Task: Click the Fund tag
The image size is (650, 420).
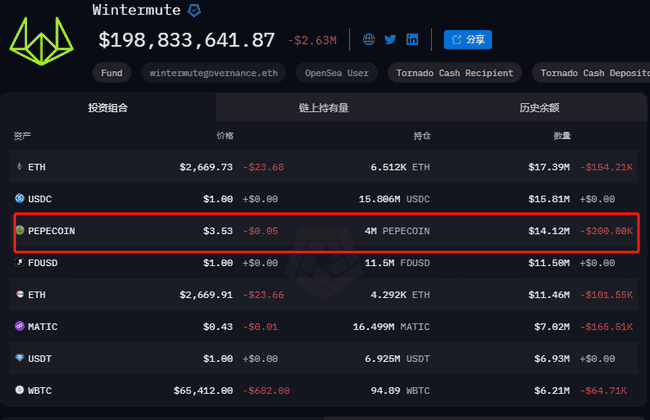Action: click(112, 73)
